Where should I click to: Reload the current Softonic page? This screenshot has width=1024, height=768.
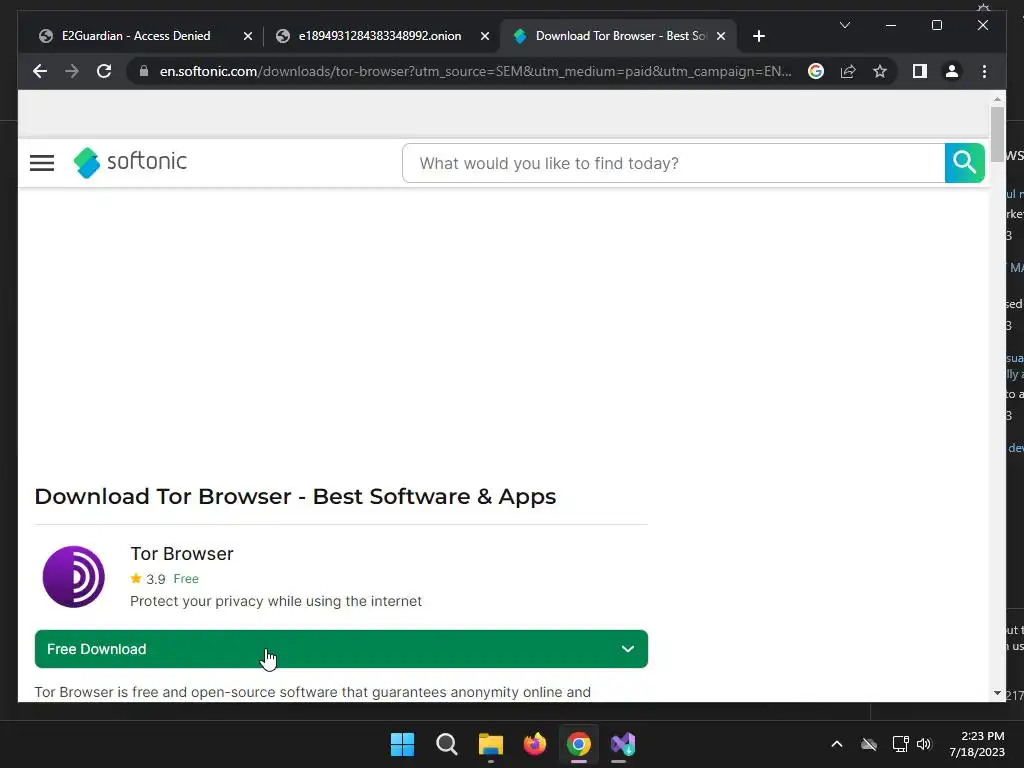click(104, 71)
